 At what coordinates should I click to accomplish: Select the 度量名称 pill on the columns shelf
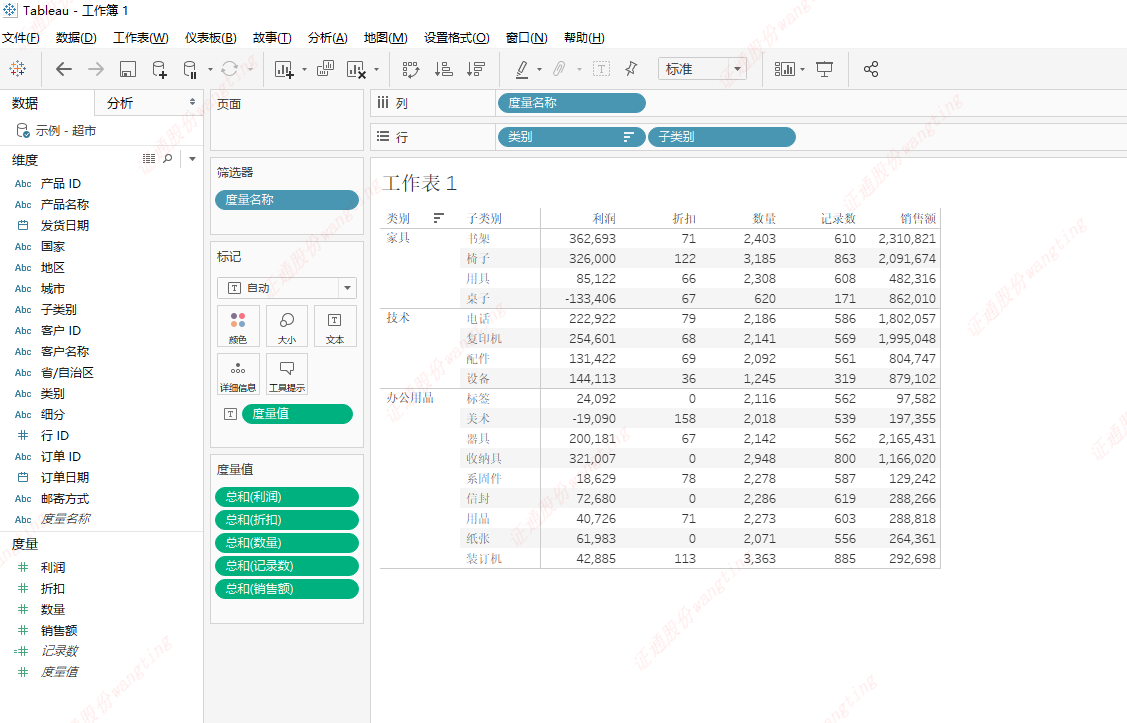(x=571, y=103)
